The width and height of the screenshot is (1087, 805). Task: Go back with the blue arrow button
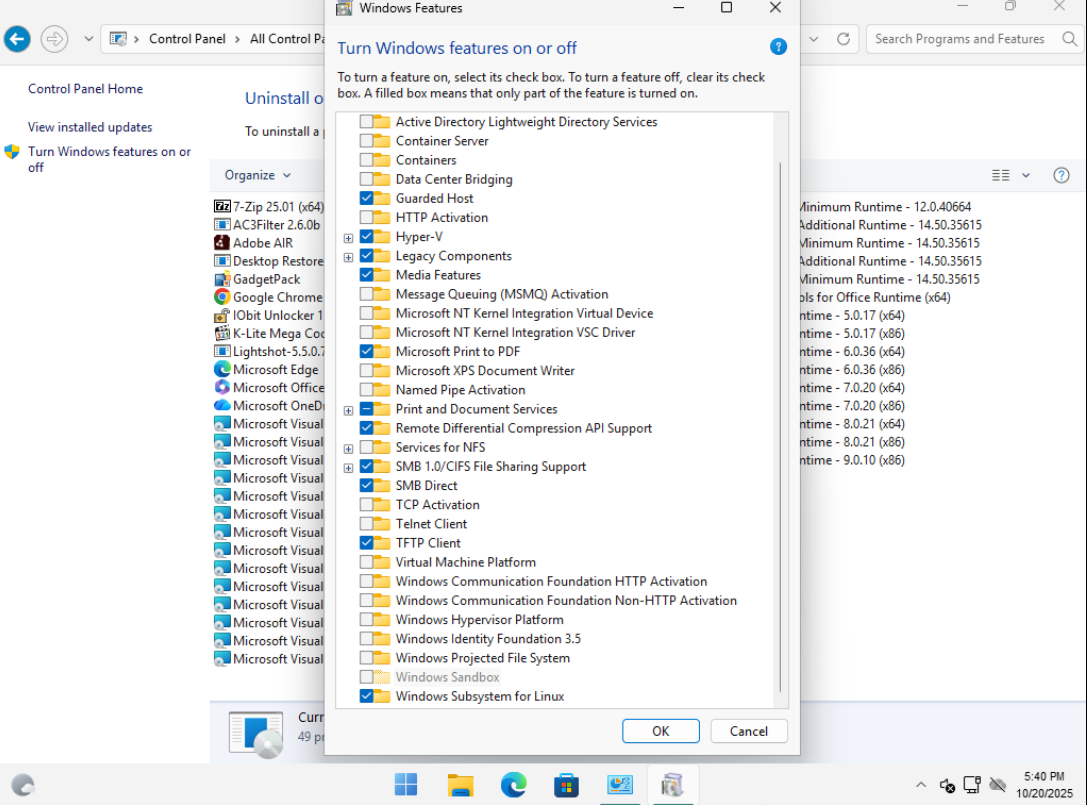17,39
